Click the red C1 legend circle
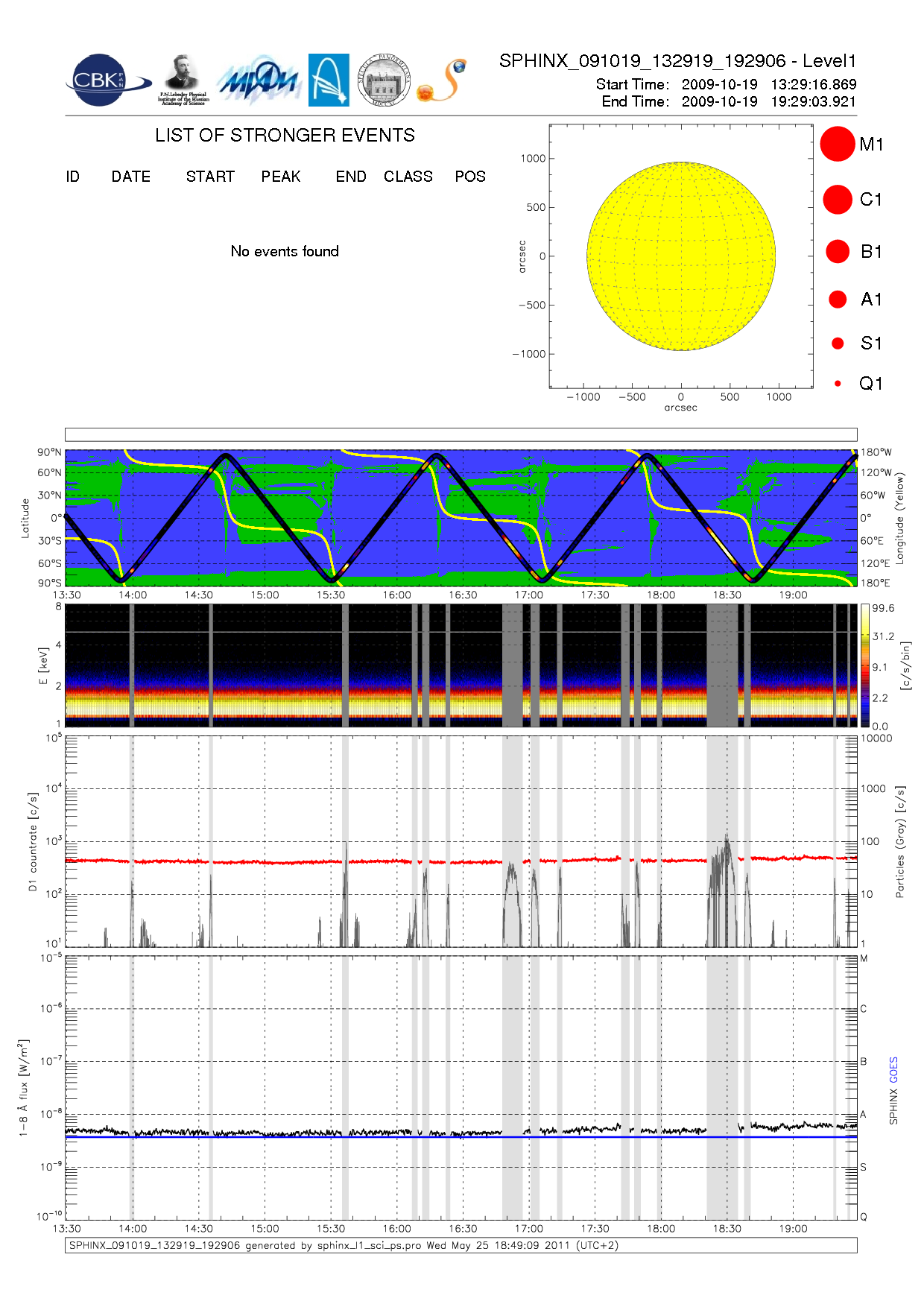The image size is (924, 1307). [837, 200]
